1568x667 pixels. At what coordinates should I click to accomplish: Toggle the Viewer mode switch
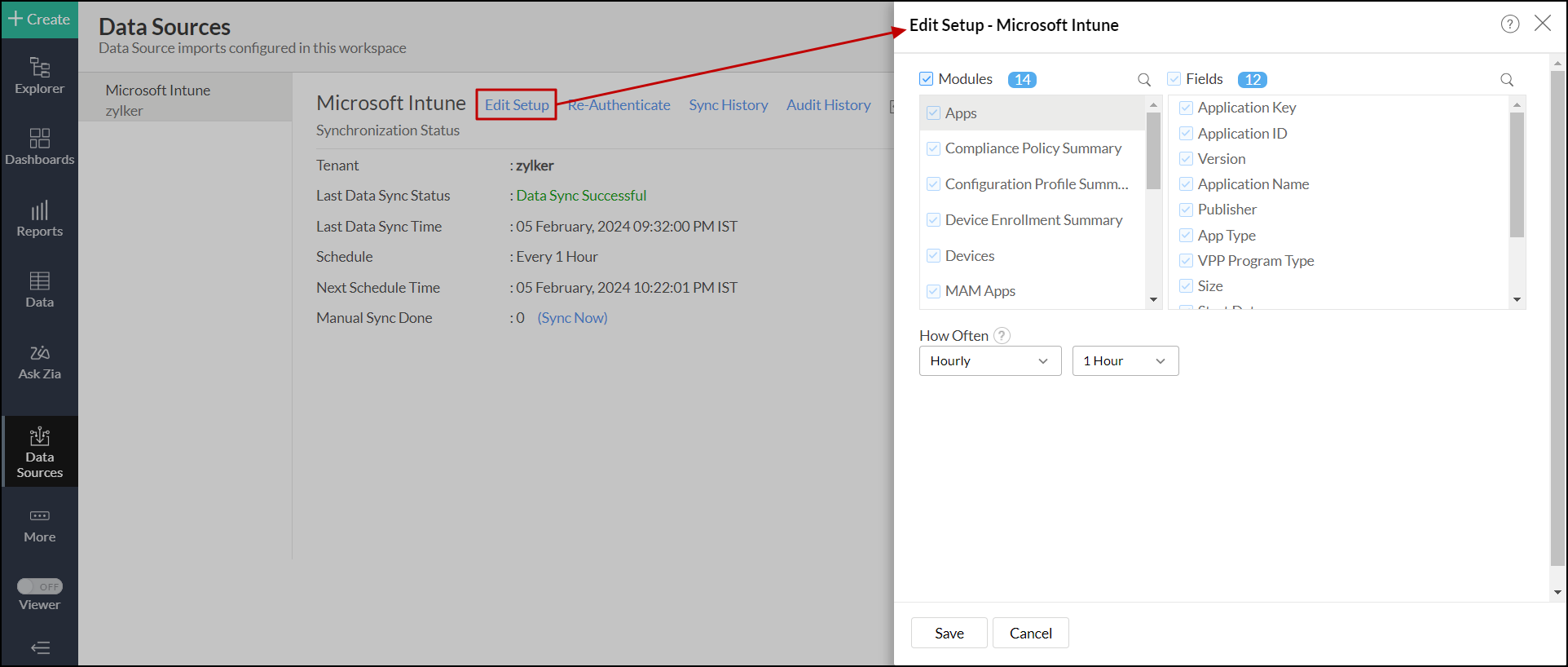pyautogui.click(x=40, y=586)
